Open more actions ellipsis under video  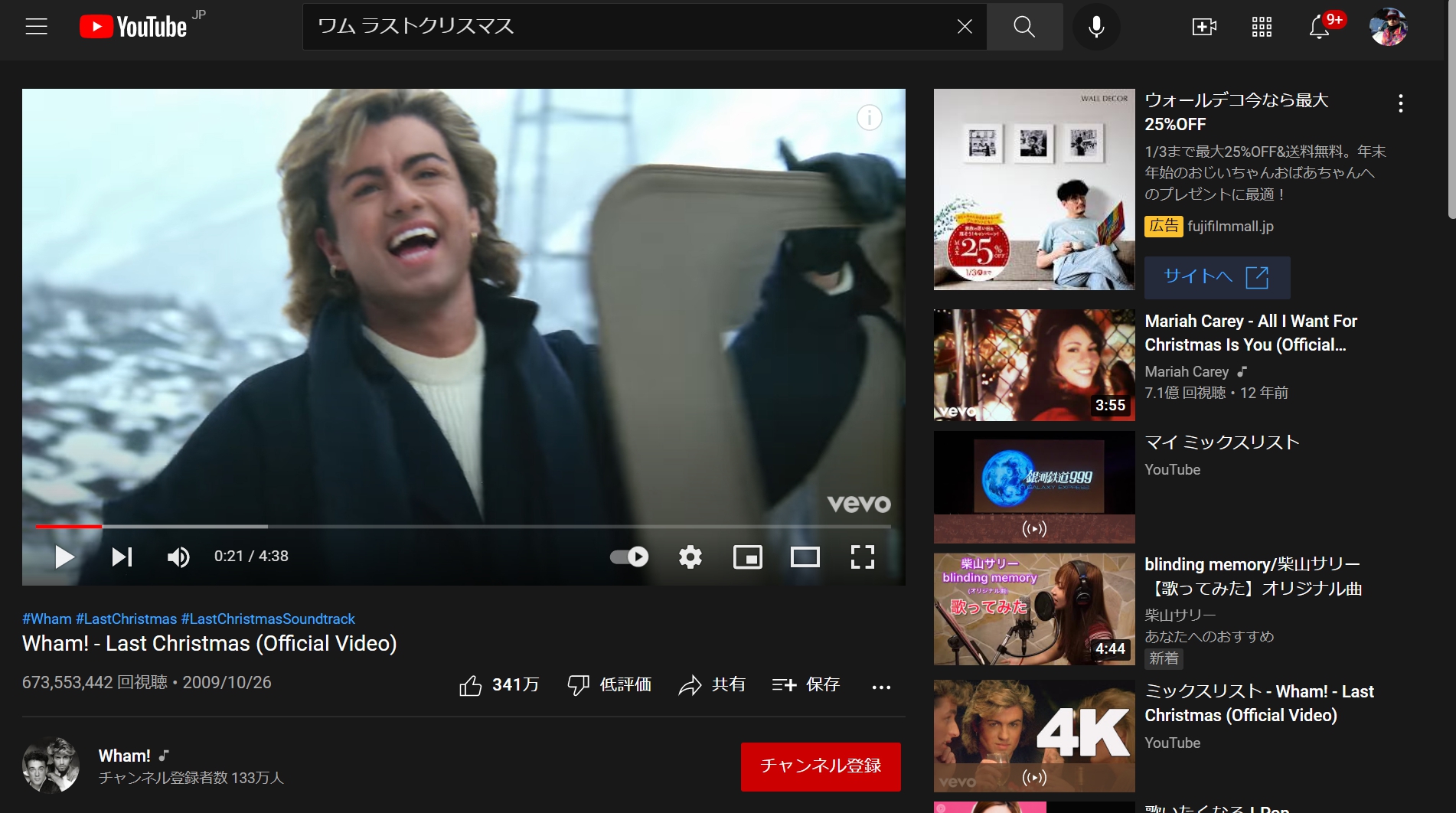(881, 687)
